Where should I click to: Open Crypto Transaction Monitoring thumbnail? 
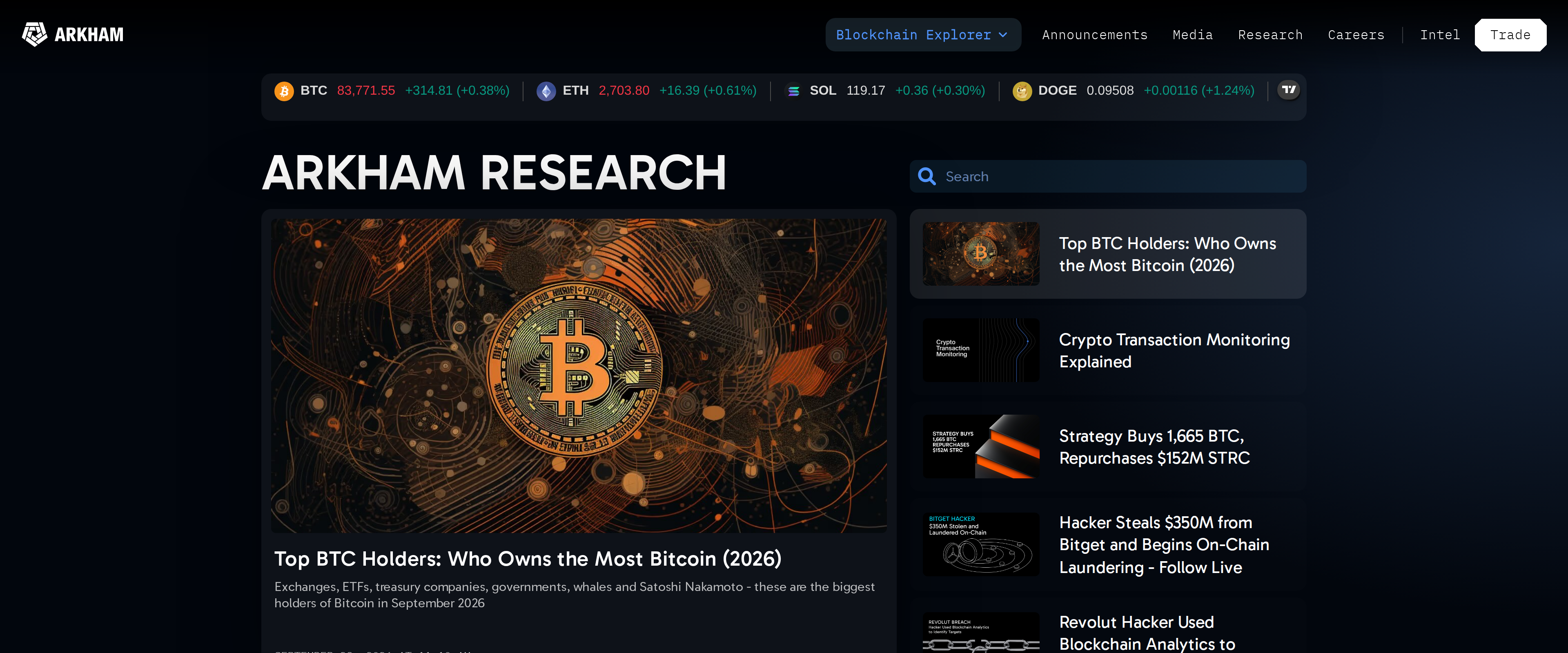click(x=980, y=350)
